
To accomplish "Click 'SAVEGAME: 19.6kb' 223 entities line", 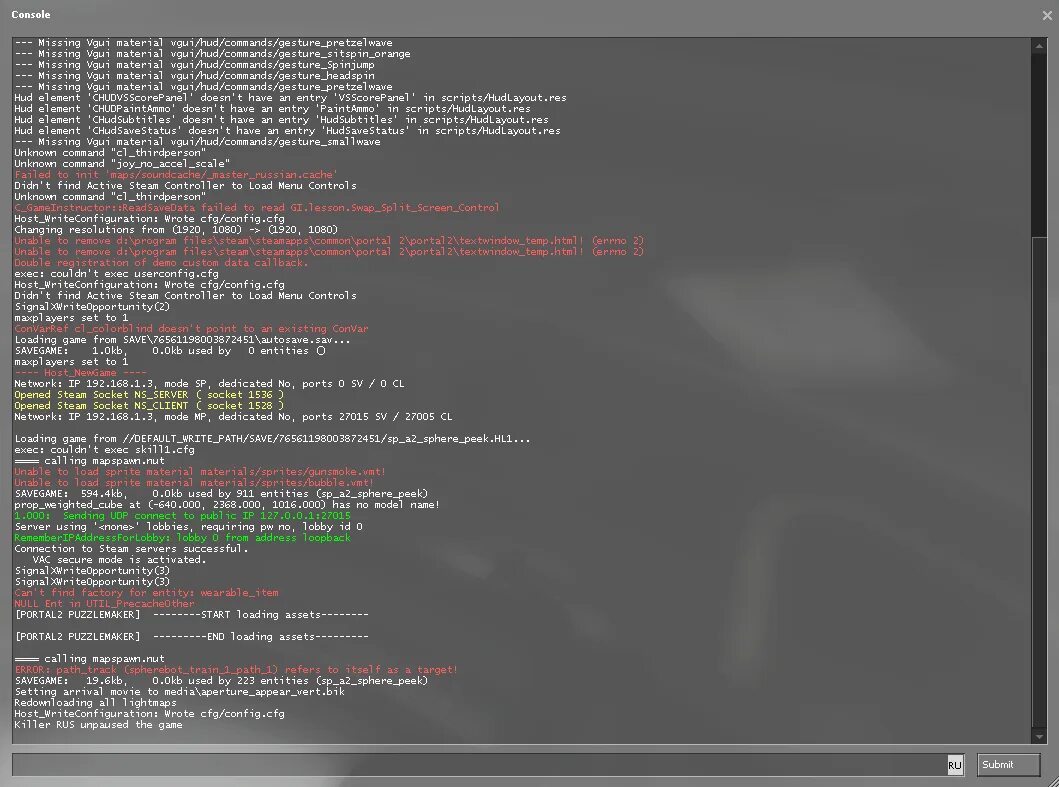I will pos(221,680).
